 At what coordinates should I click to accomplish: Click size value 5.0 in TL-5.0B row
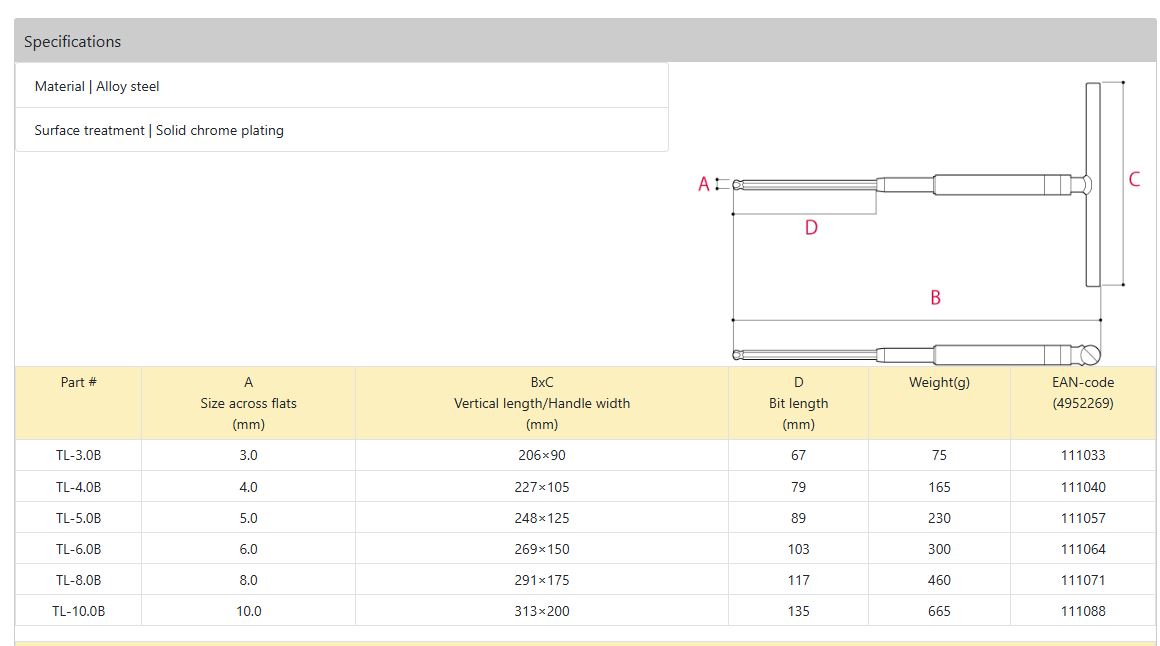click(249, 518)
